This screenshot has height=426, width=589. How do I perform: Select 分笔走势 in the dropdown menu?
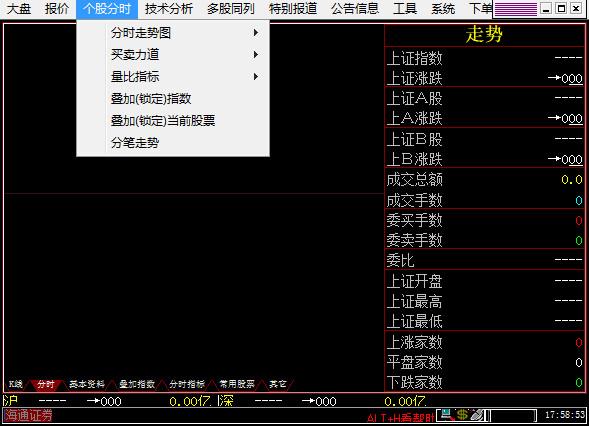173,143
